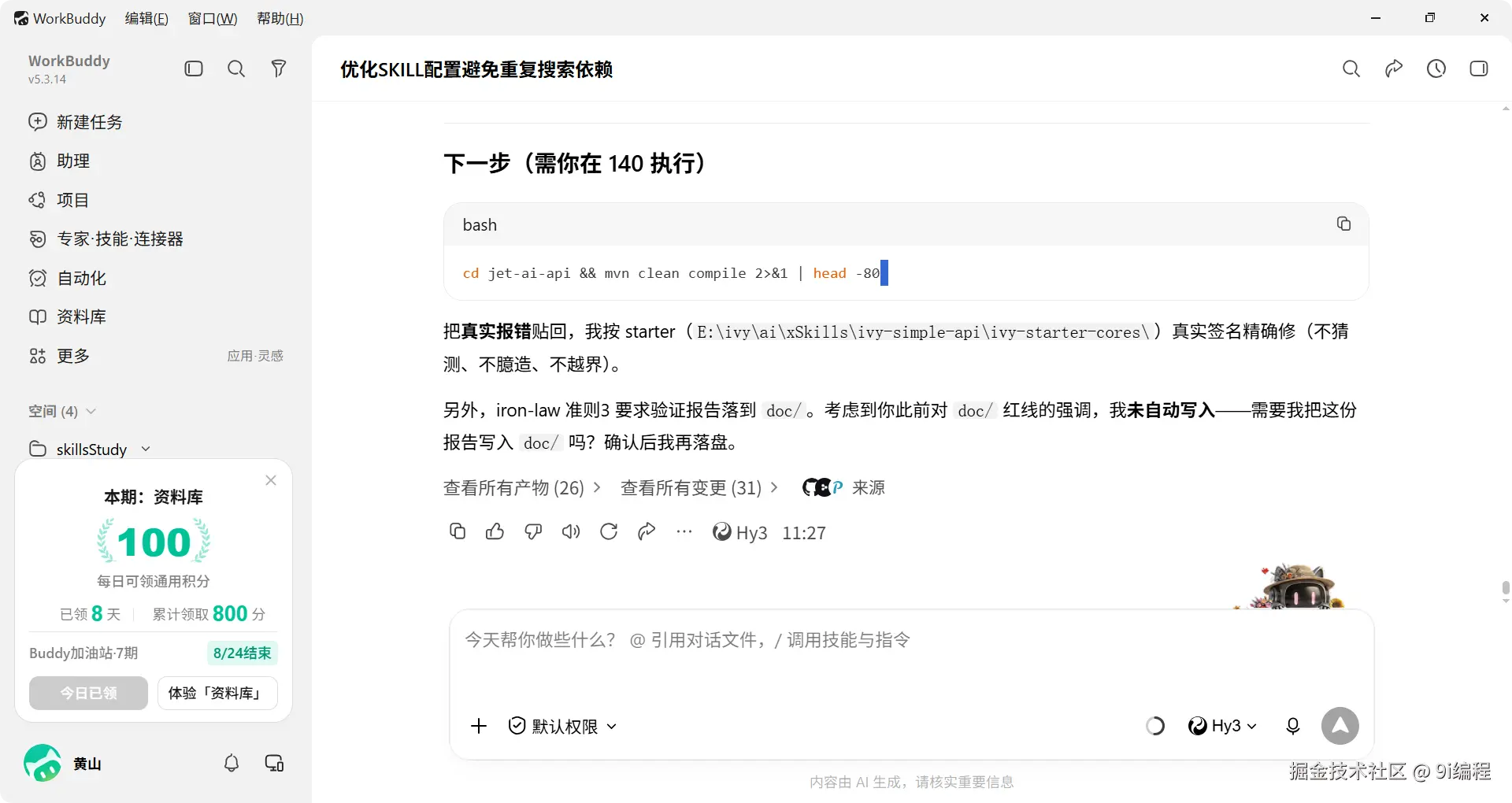Expand 查看所有变更 (31)
Screen dimensions: 1512x803
click(x=699, y=488)
